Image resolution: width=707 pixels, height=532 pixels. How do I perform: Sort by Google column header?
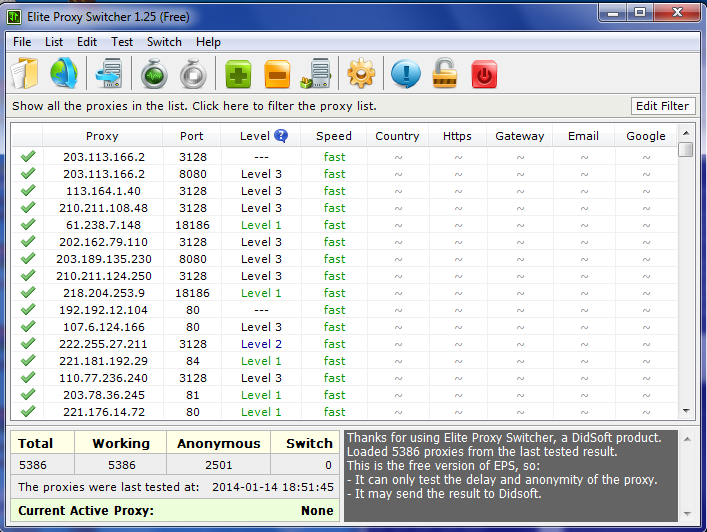tap(646, 136)
